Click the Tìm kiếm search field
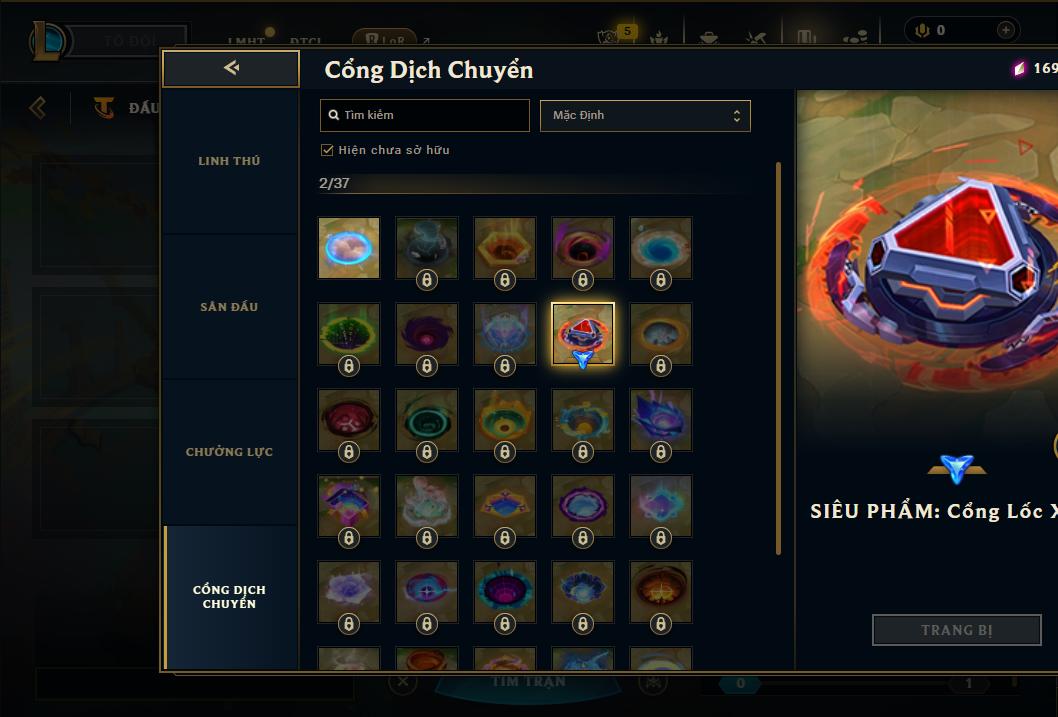The width and height of the screenshot is (1058, 717). (424, 115)
